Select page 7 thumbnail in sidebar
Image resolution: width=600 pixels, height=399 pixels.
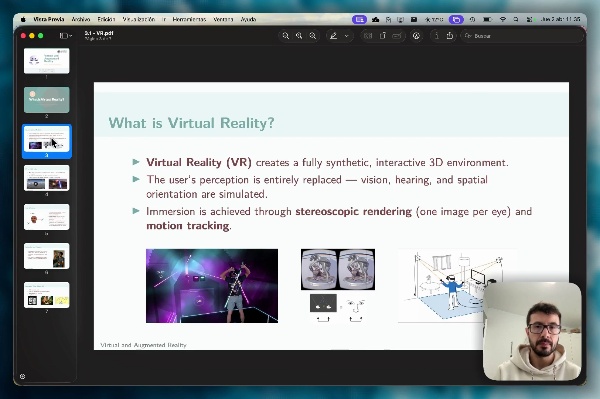coord(47,295)
